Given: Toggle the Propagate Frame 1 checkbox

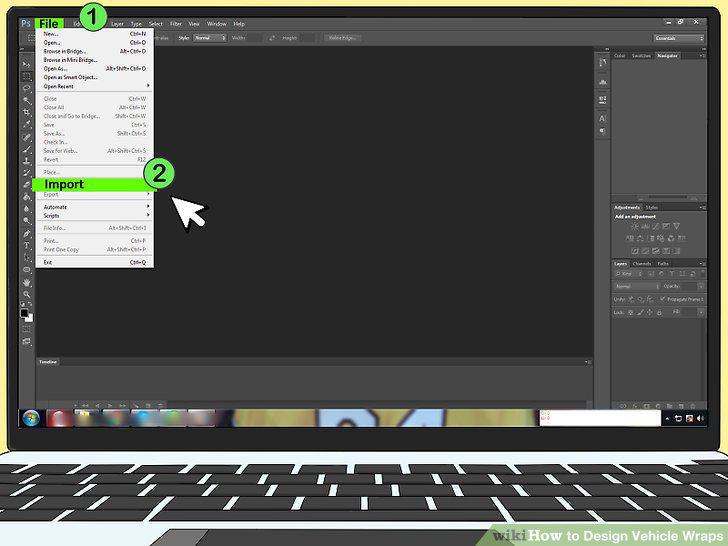Looking at the screenshot, I should pos(663,299).
